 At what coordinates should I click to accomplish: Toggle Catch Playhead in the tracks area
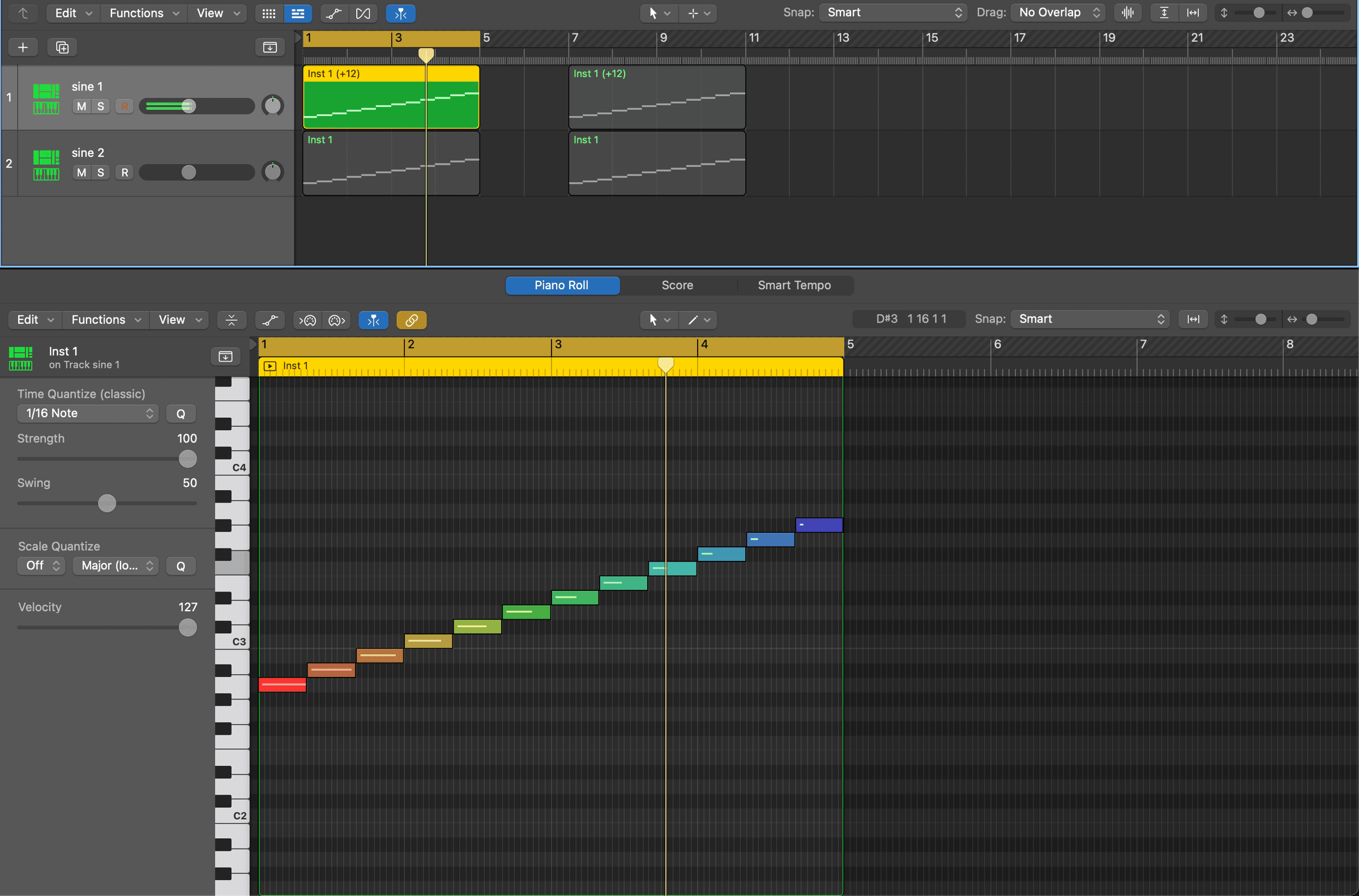400,13
